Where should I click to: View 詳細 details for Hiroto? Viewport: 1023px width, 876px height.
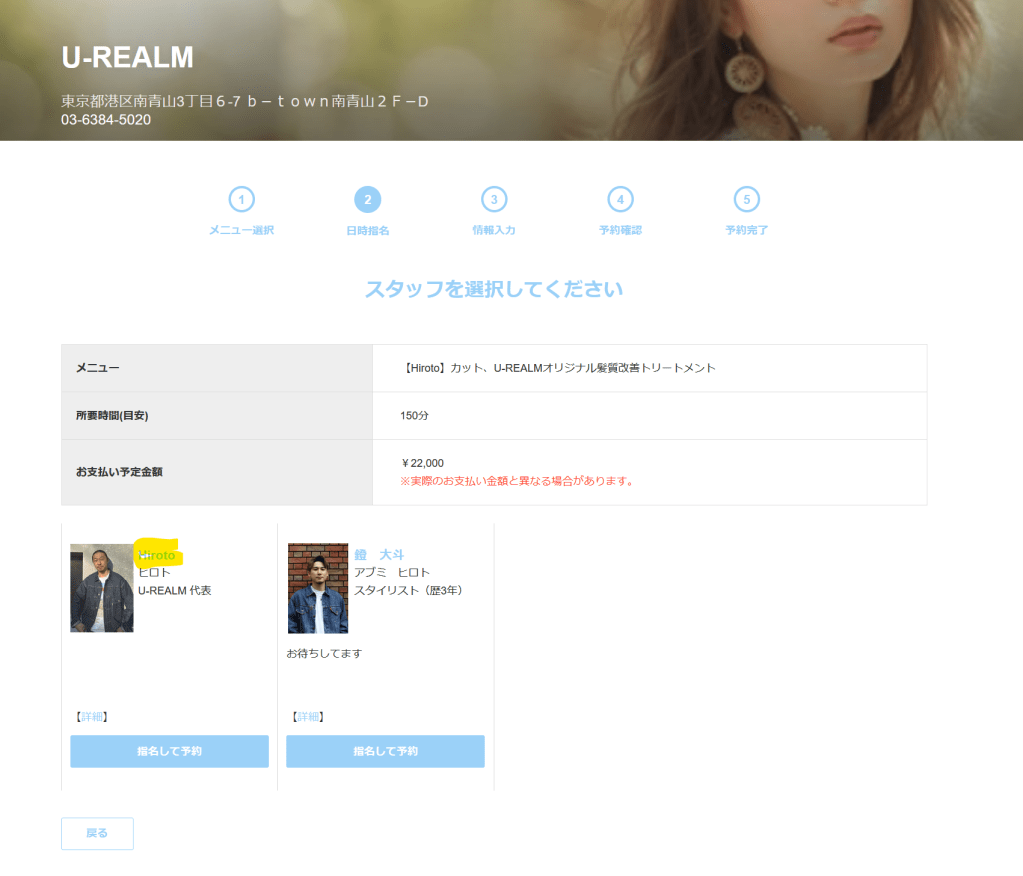click(91, 717)
